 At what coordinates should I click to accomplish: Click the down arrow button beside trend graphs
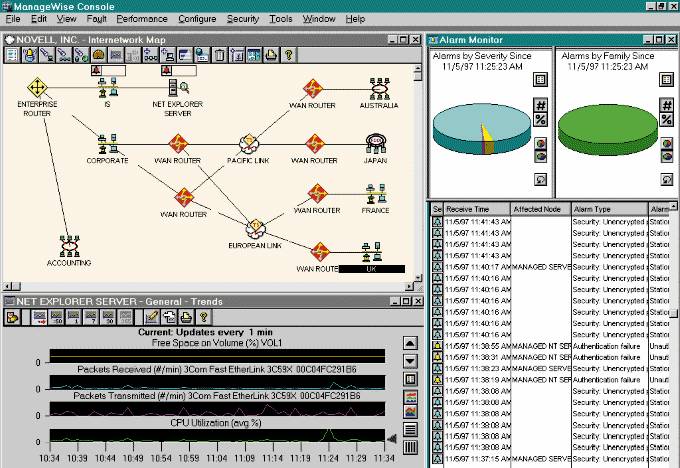point(410,361)
